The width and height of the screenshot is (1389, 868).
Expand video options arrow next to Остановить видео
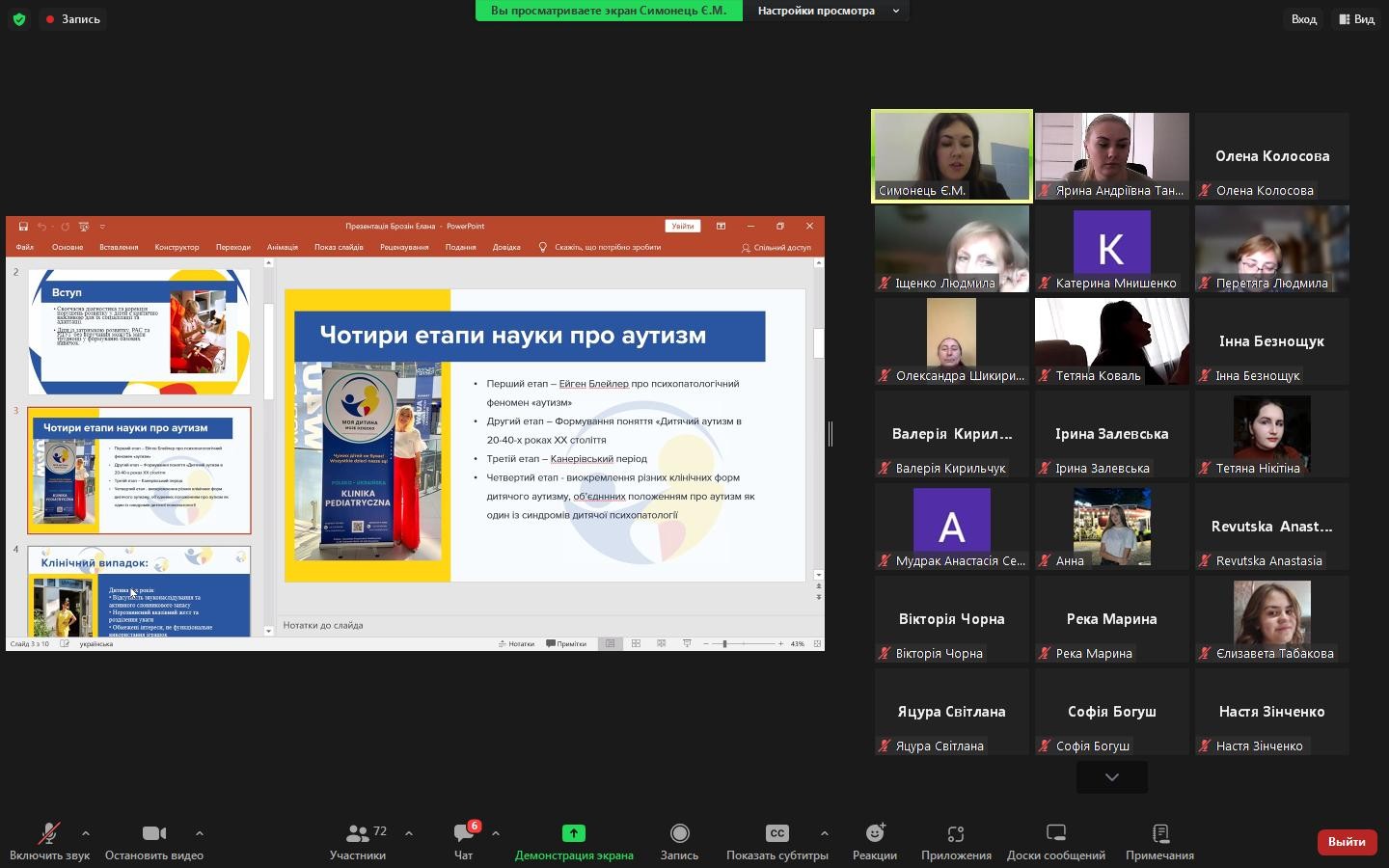tap(199, 833)
